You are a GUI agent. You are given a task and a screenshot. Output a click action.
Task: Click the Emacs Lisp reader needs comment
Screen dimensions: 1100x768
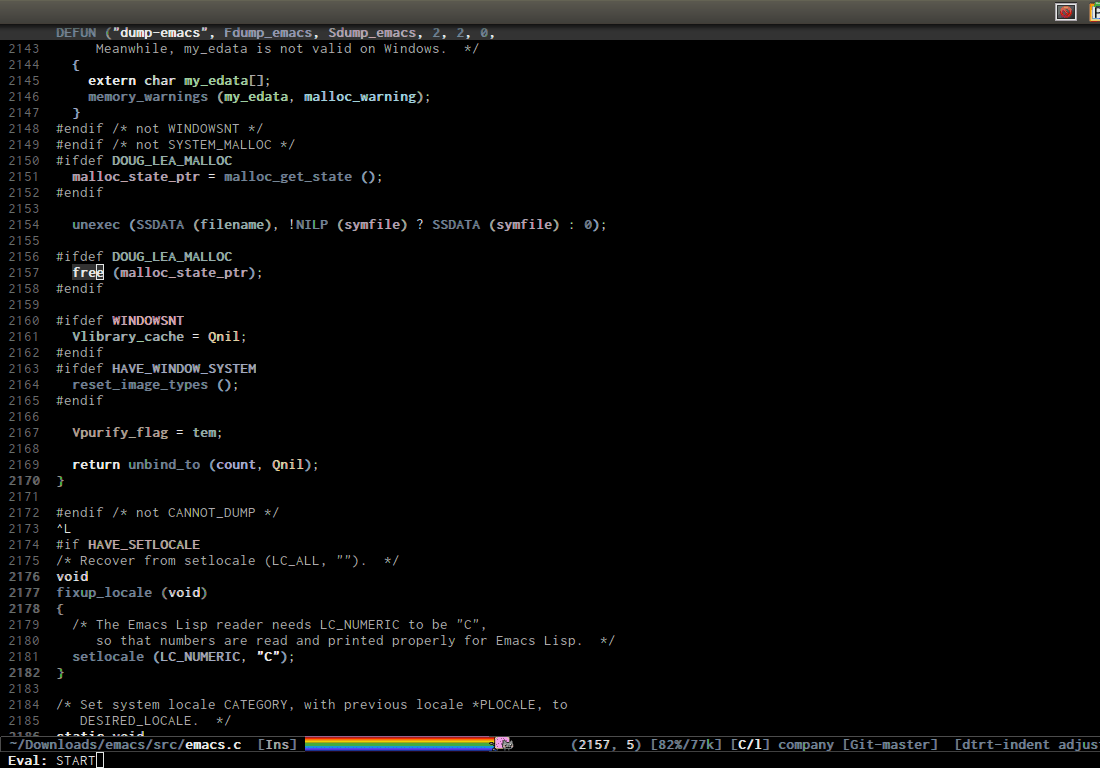[279, 624]
